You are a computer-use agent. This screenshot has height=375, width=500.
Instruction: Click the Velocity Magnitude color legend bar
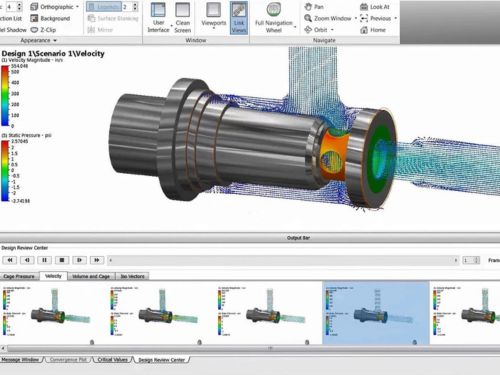point(5,96)
